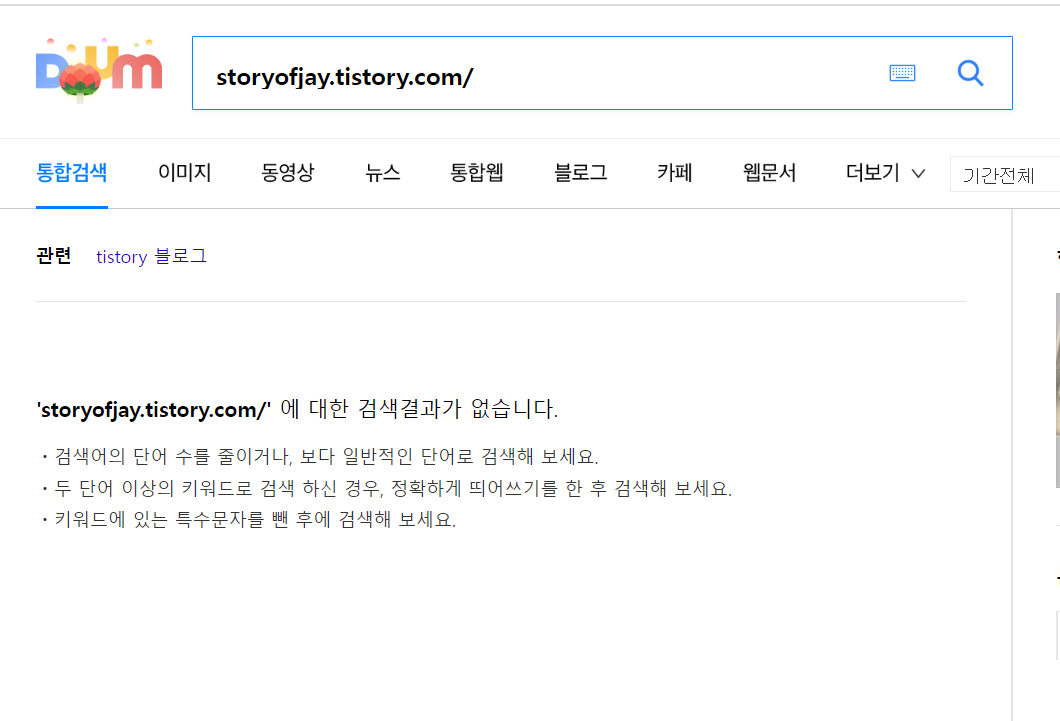
Task: Open the 통합웹 tab
Action: tap(477, 173)
